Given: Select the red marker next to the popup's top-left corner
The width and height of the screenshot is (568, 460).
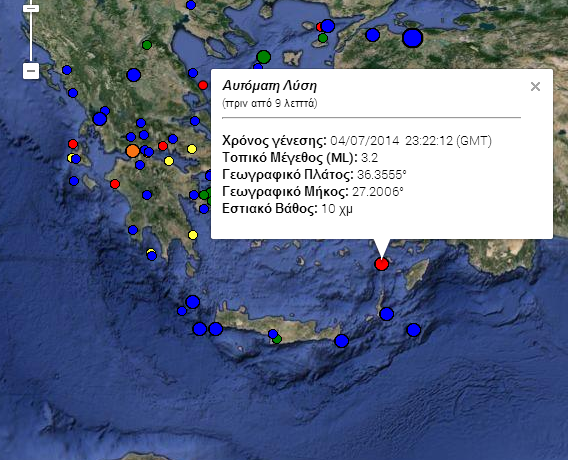Looking at the screenshot, I should [203, 85].
